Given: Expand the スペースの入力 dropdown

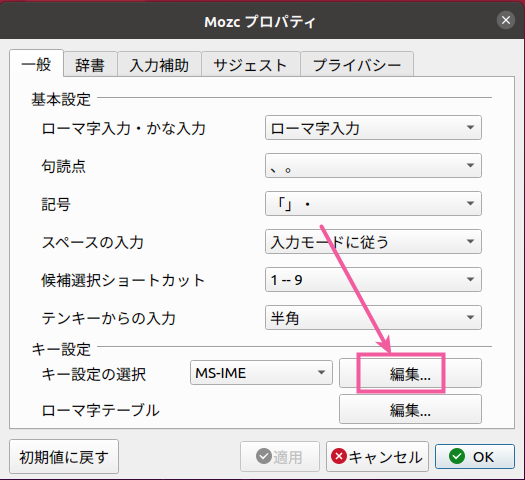Looking at the screenshot, I should pos(373,241).
